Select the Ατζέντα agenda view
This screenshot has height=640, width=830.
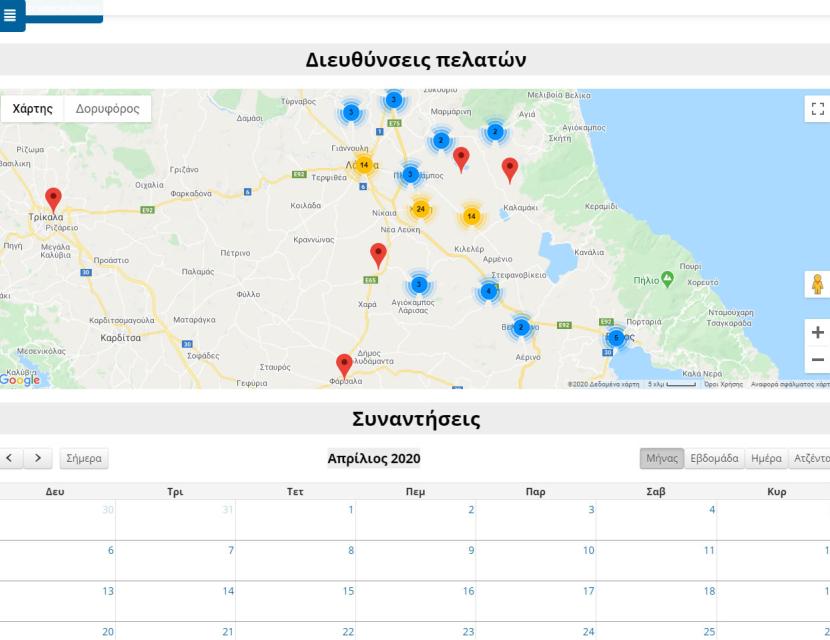point(809,458)
